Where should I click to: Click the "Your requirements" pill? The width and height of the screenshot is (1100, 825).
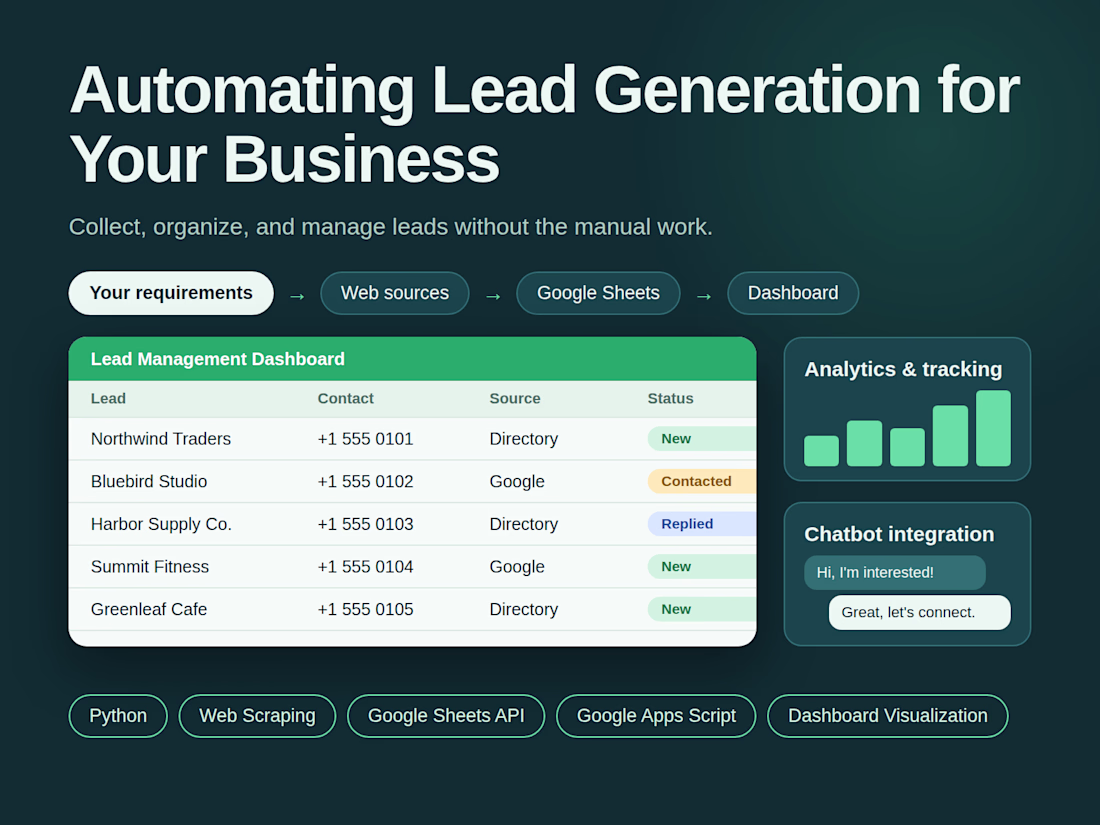pyautogui.click(x=171, y=293)
